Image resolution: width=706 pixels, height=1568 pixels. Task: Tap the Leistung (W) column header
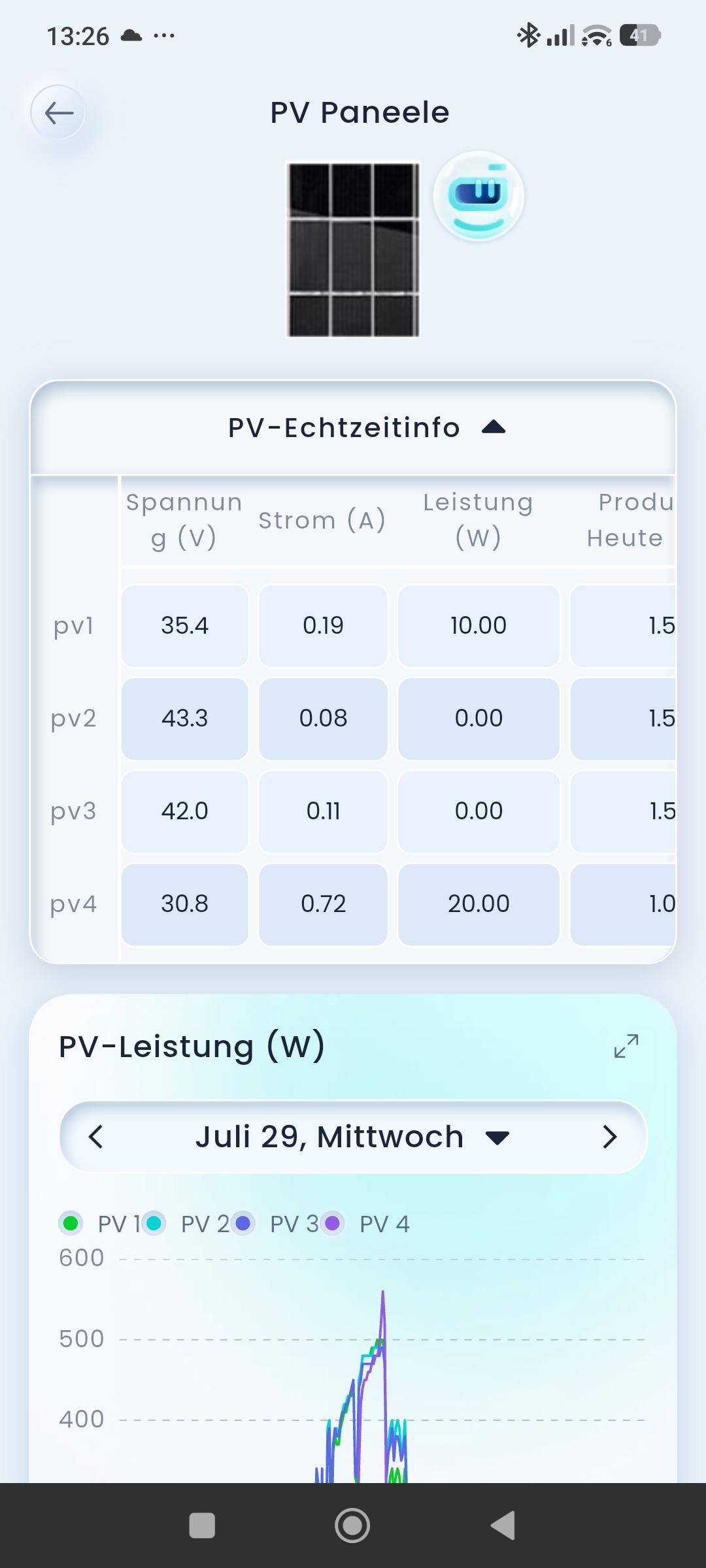click(x=479, y=520)
